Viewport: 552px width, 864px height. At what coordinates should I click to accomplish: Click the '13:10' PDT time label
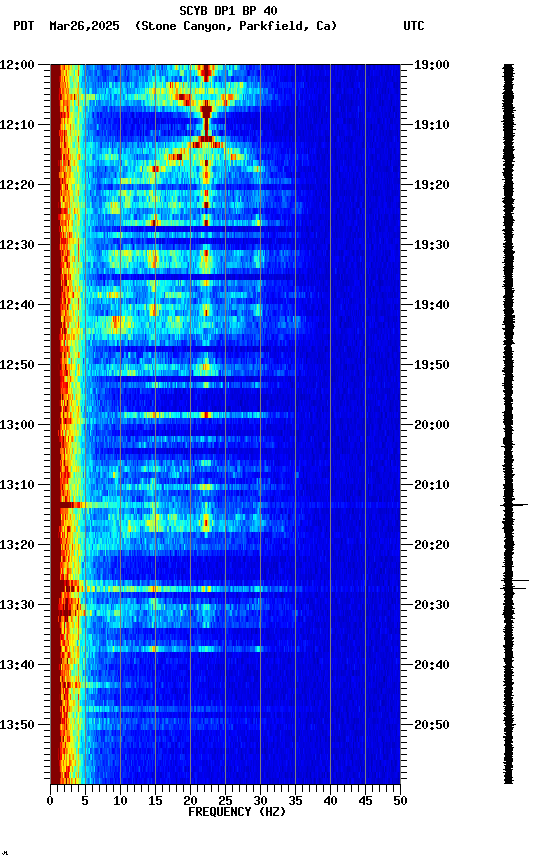point(17,485)
